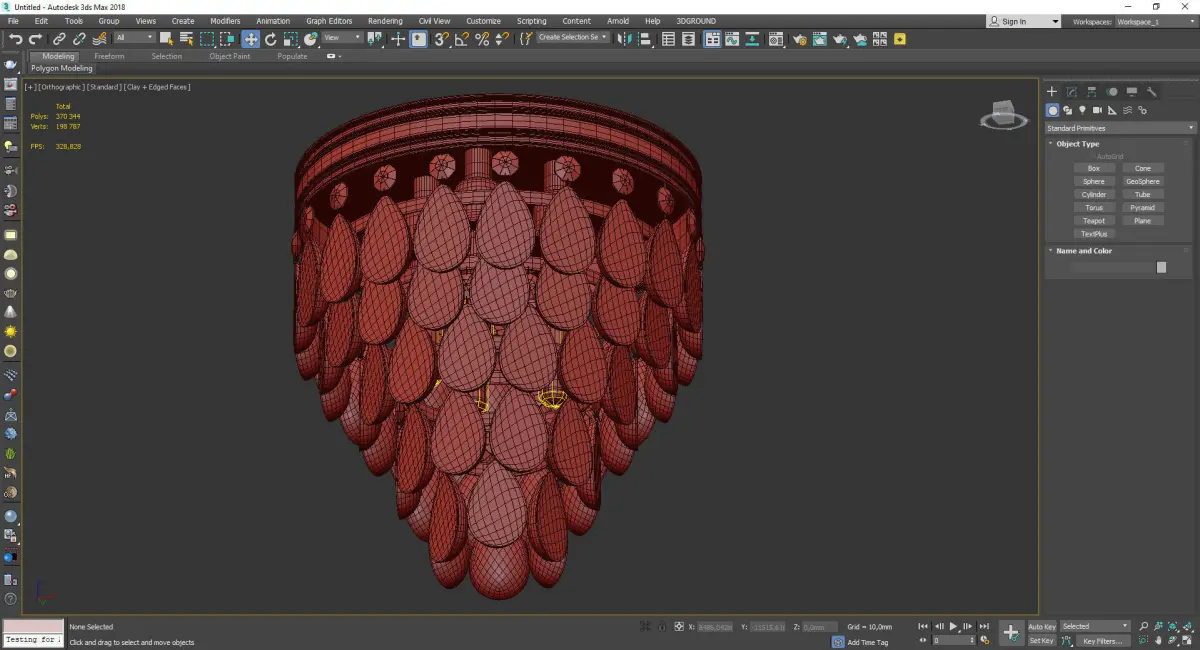The width and height of the screenshot is (1200, 650).
Task: Click the object color swatch
Action: pos(1161,267)
